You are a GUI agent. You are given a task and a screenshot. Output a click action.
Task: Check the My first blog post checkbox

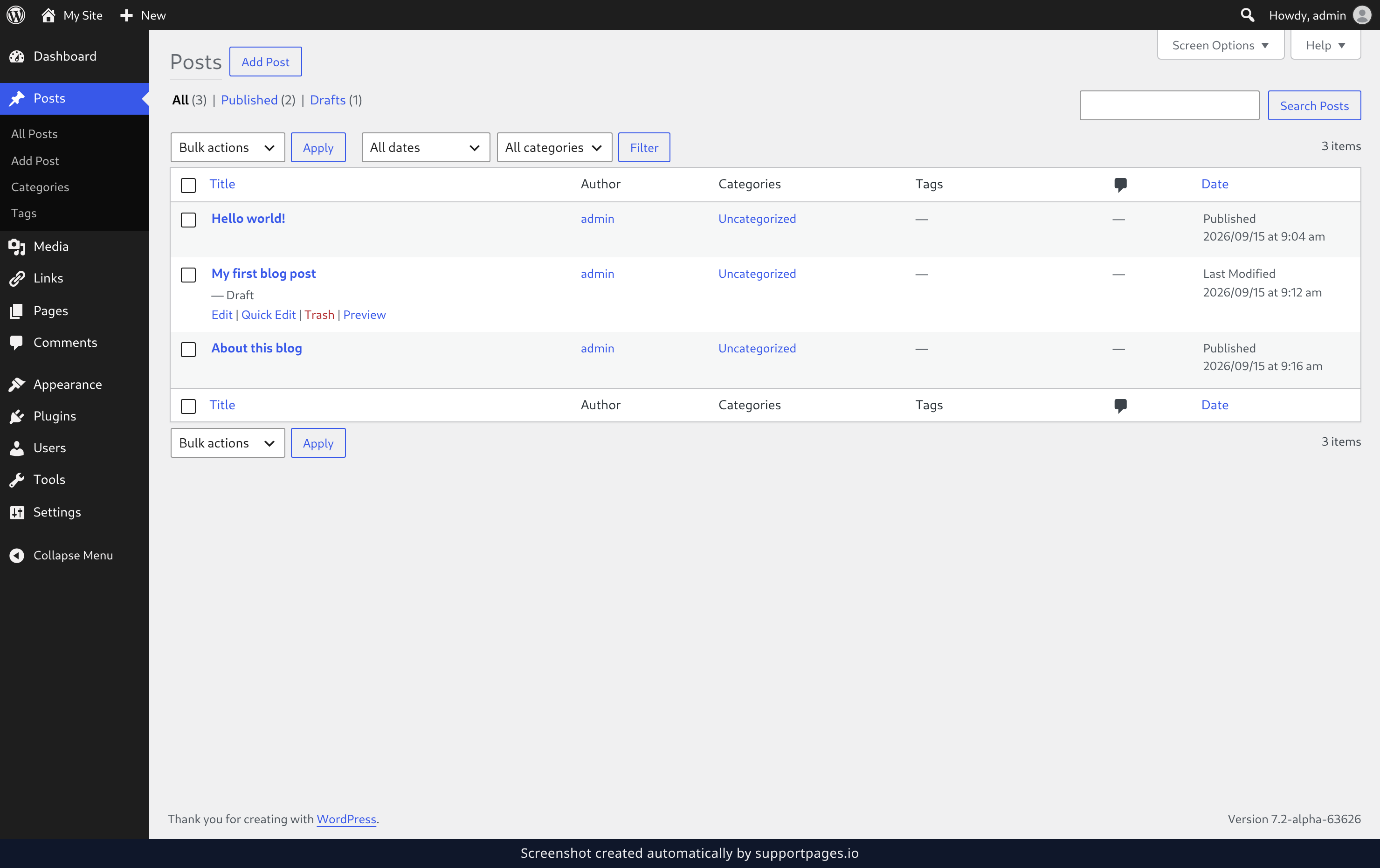pos(188,275)
